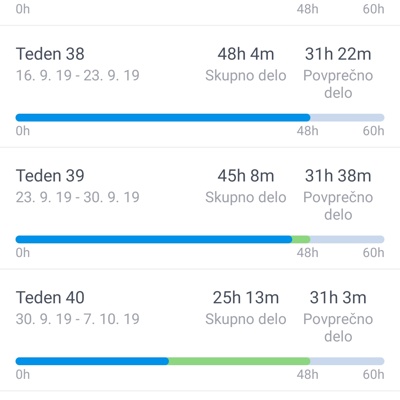Tap the 31h 22m Povprečno delo value
Viewport: 400px width, 400px height.
[x=338, y=54]
